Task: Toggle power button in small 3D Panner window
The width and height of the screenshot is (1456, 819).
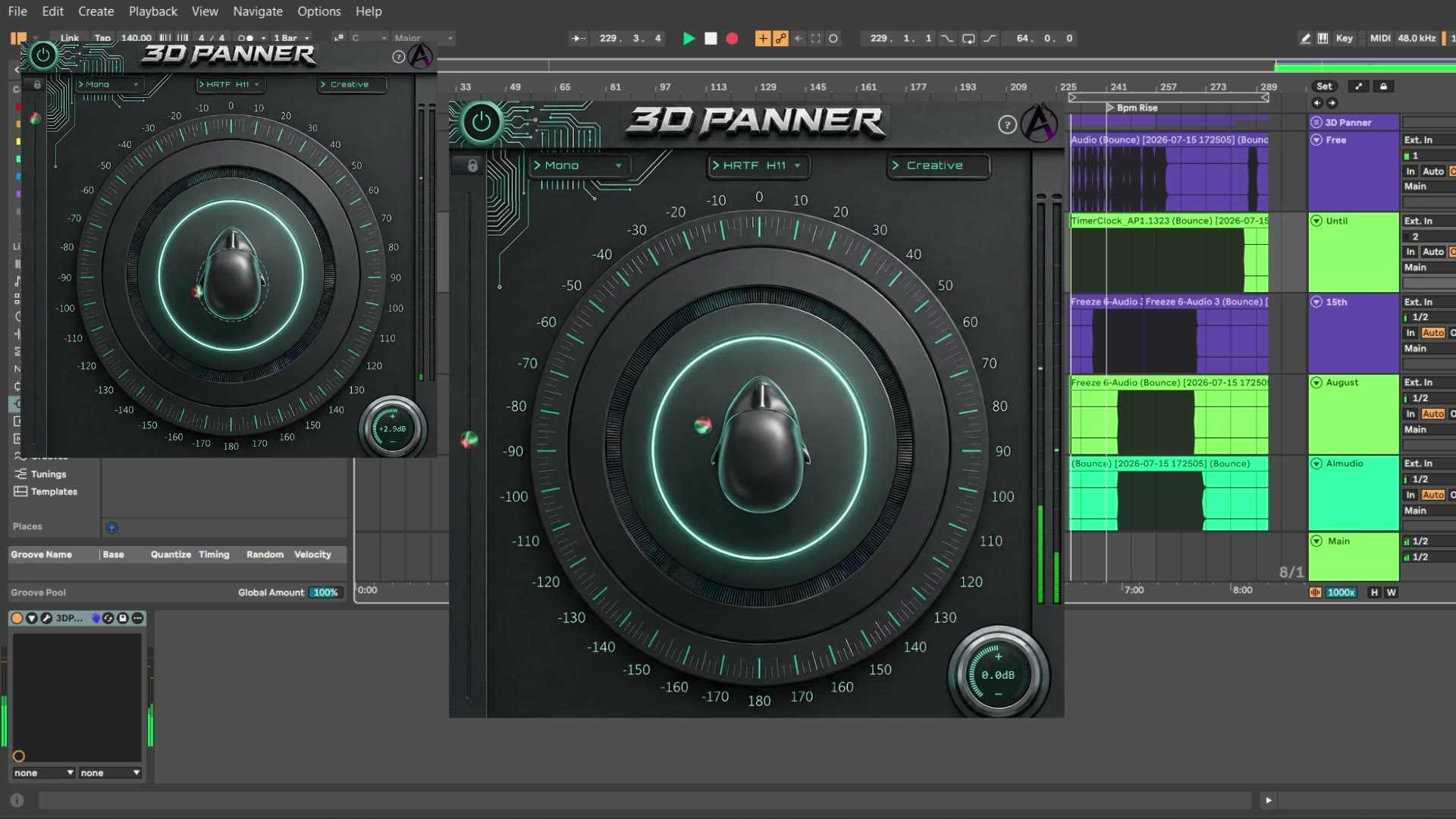Action: coord(43,55)
